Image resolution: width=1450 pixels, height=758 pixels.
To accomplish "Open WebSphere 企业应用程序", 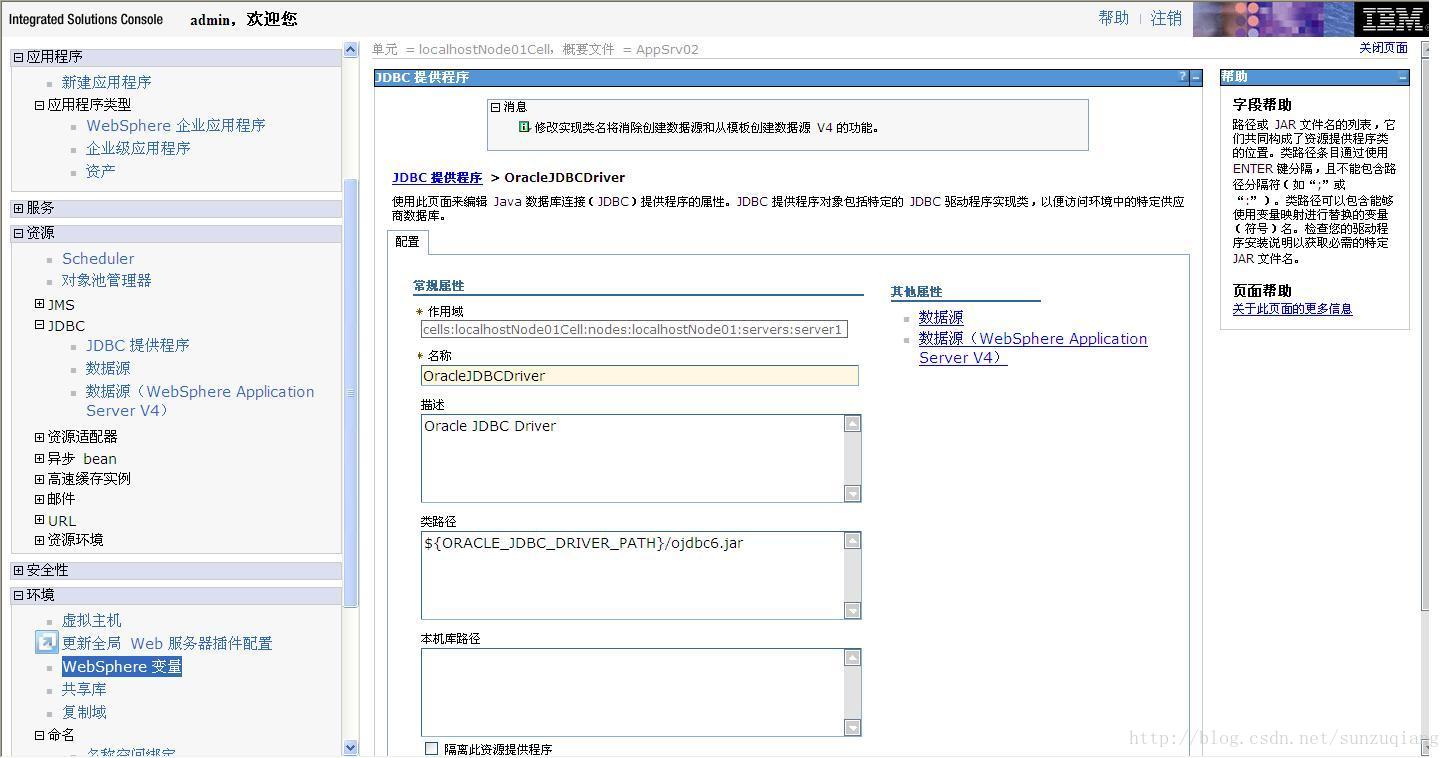I will (x=176, y=125).
